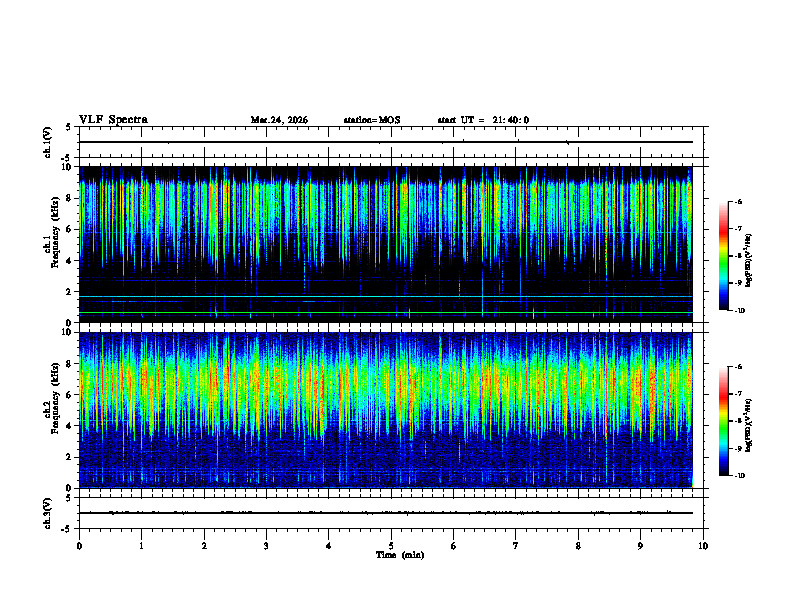This screenshot has width=792, height=612.
Task: Click the "VLF Spectra" plot title
Action: pos(113,120)
